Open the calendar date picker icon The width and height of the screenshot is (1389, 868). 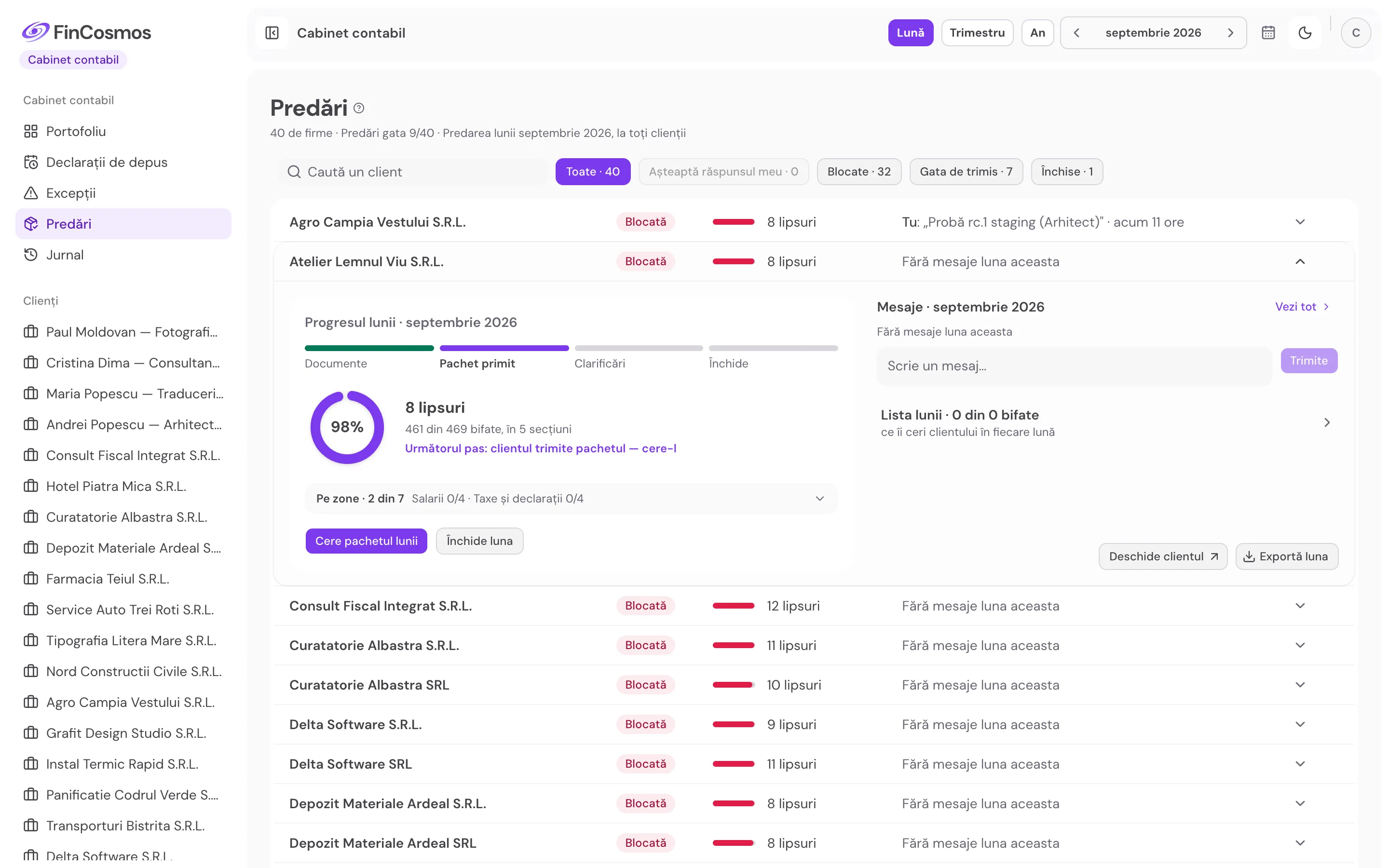(x=1268, y=33)
